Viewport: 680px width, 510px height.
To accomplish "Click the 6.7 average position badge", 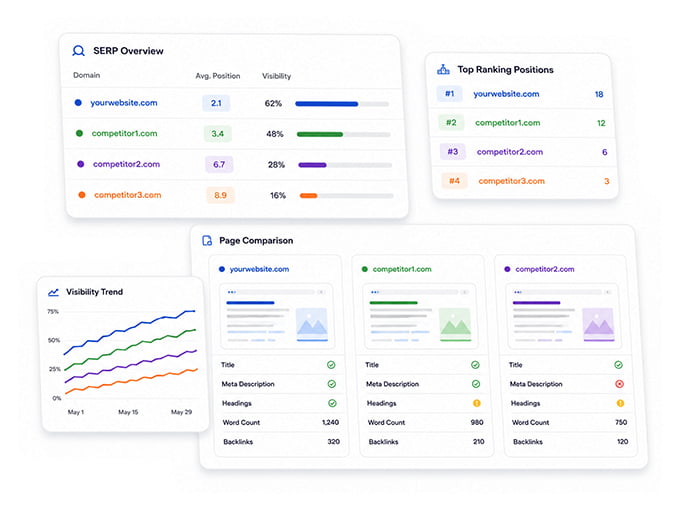I will click(219, 164).
